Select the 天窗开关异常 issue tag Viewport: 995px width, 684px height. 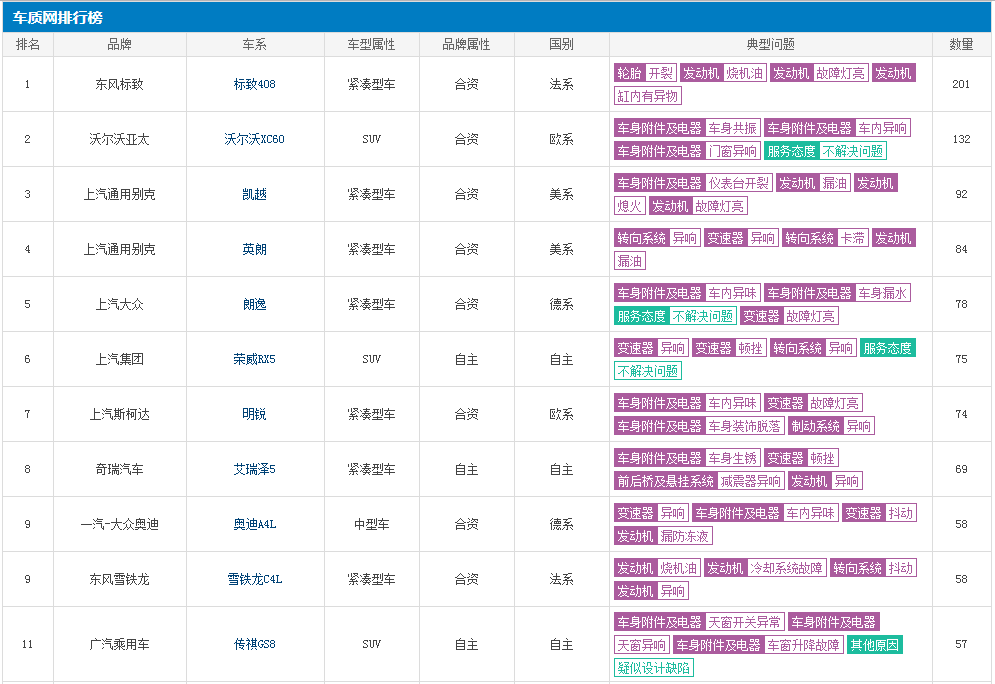coord(744,622)
